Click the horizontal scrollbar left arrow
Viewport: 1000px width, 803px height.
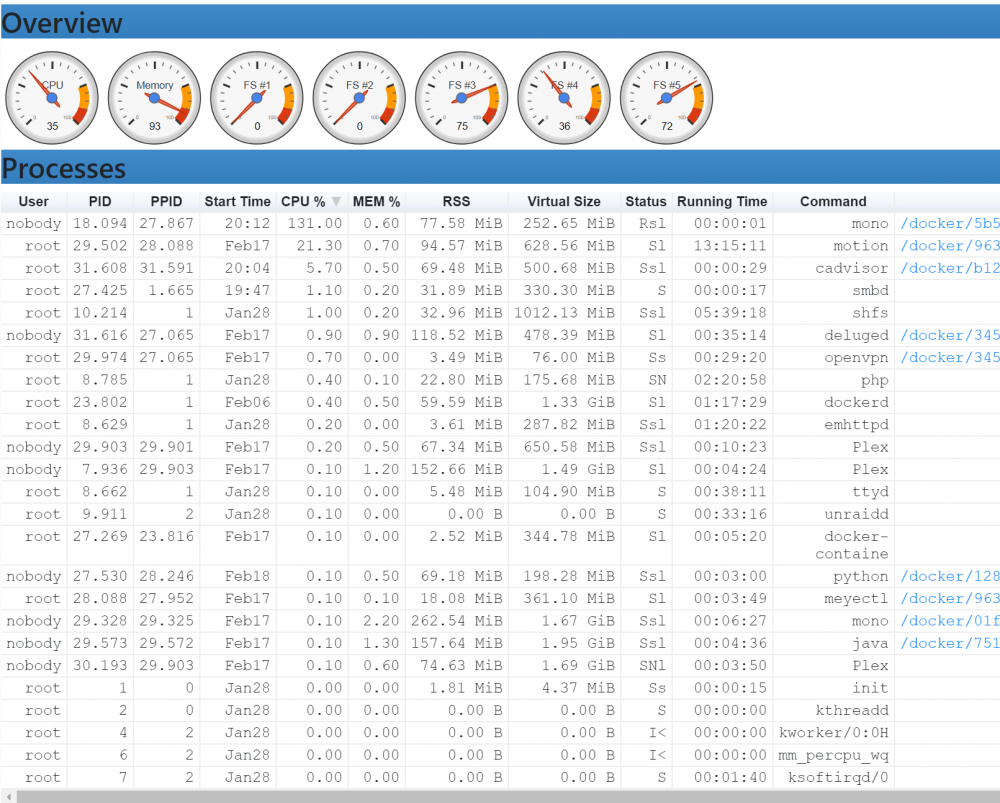(8, 797)
